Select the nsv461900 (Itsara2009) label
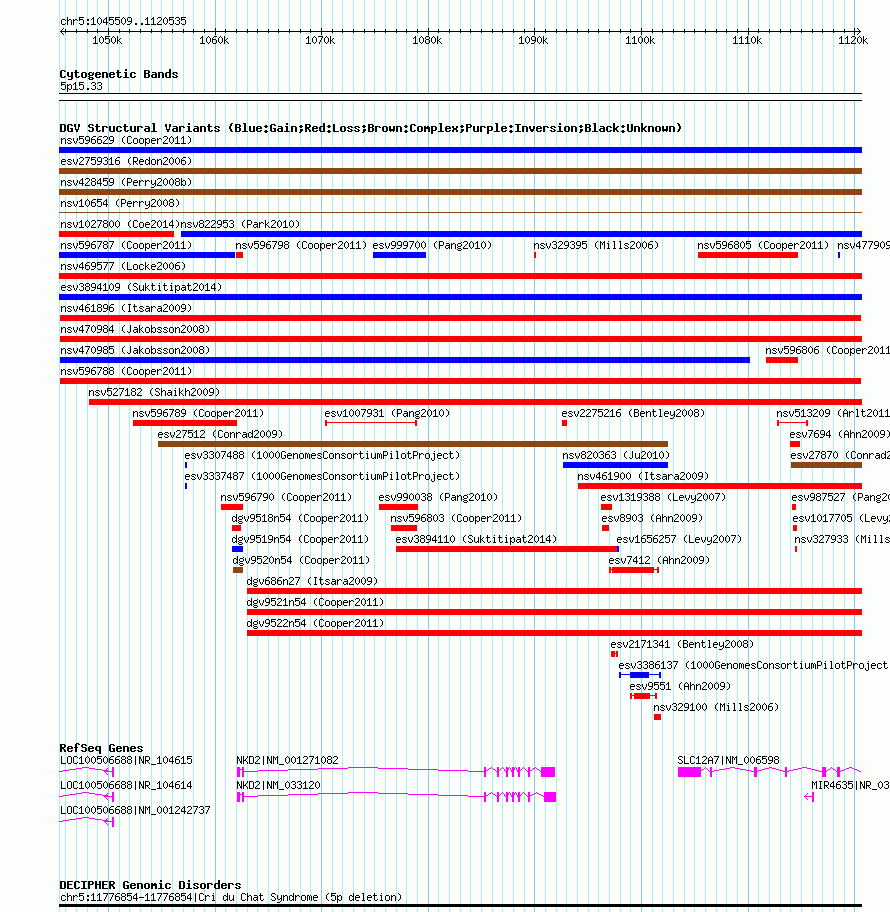The height and width of the screenshot is (912, 890). point(643,475)
